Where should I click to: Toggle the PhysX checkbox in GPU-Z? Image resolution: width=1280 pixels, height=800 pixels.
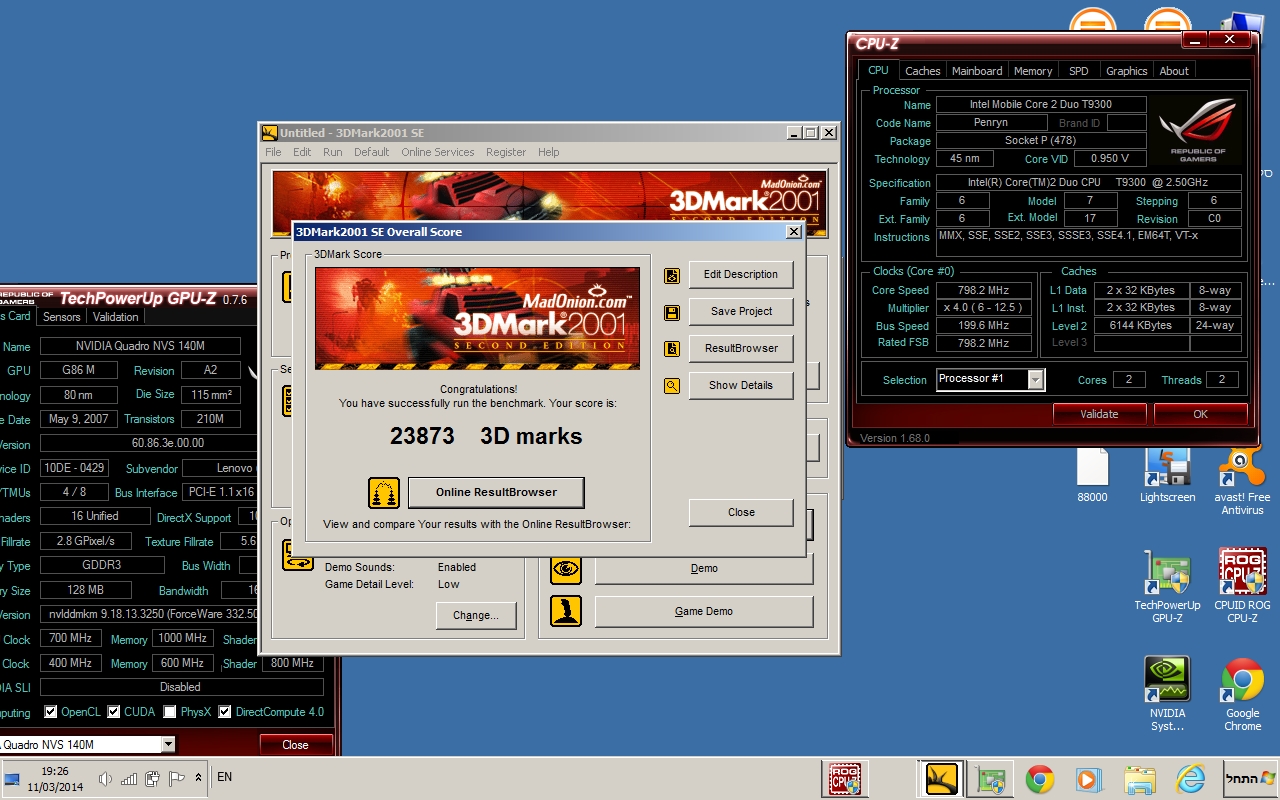coord(170,712)
